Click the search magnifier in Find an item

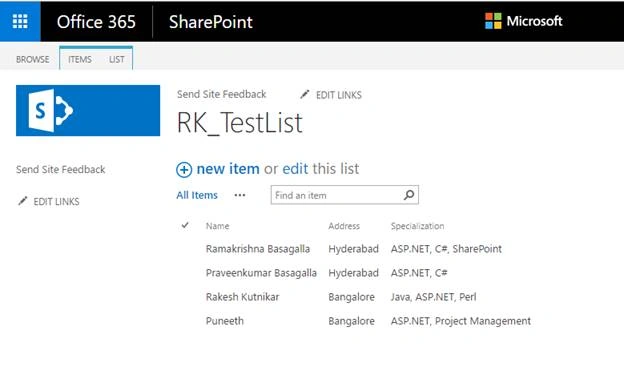[x=409, y=195]
